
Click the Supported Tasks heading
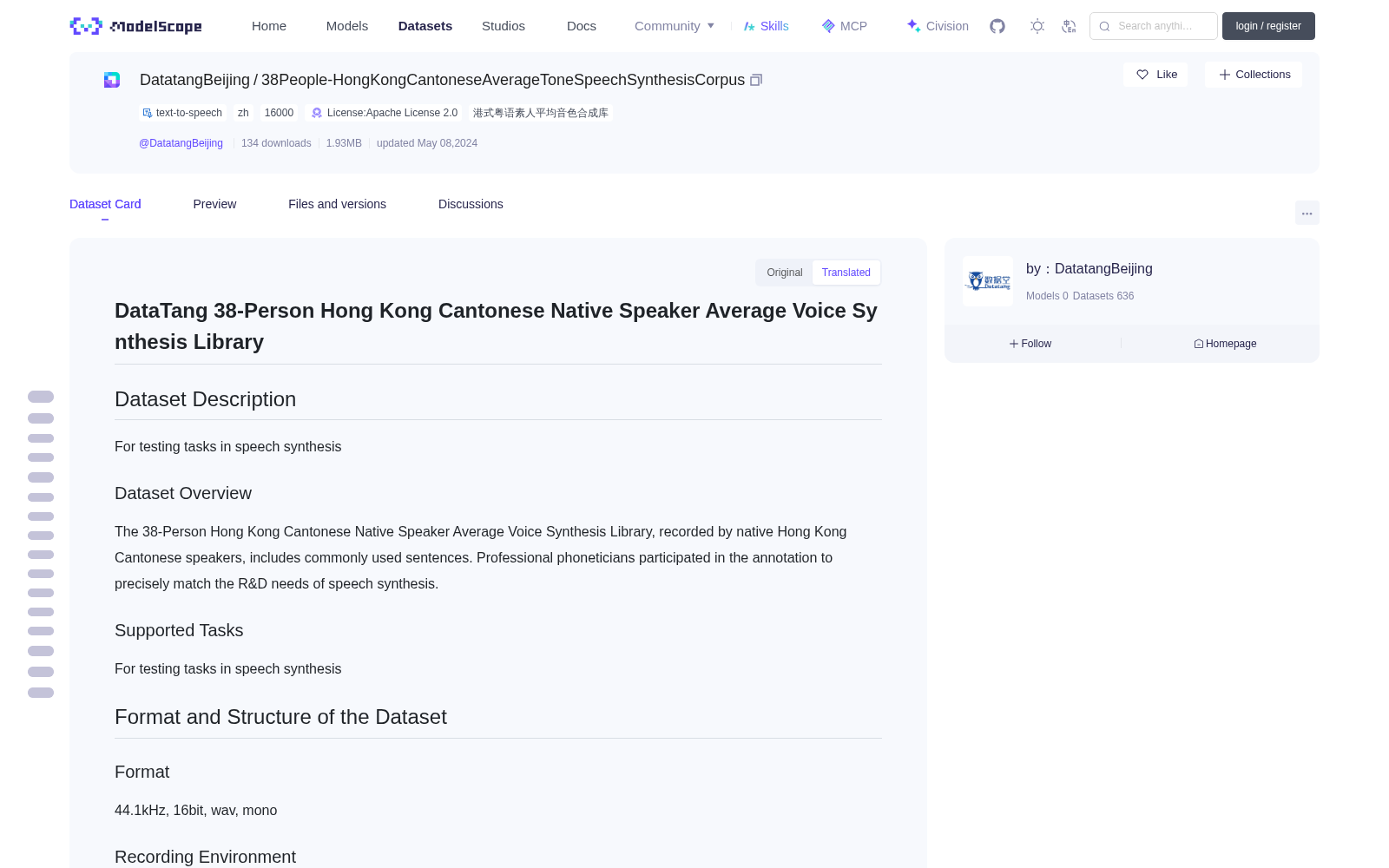coord(179,630)
